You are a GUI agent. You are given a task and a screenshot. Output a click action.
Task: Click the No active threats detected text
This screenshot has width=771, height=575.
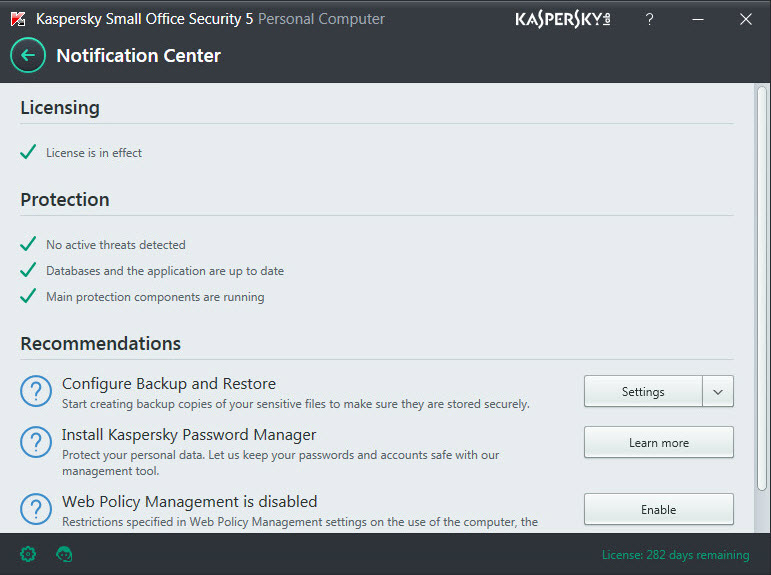pyautogui.click(x=116, y=244)
